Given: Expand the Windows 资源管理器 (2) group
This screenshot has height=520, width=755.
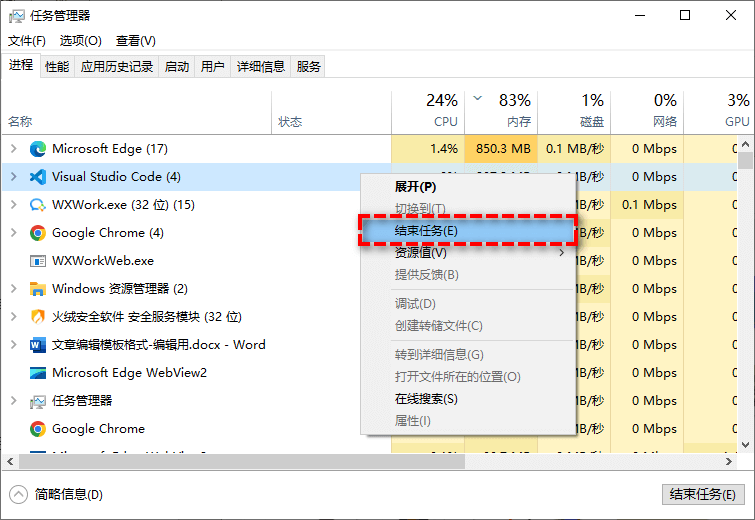Looking at the screenshot, I should coord(13,288).
